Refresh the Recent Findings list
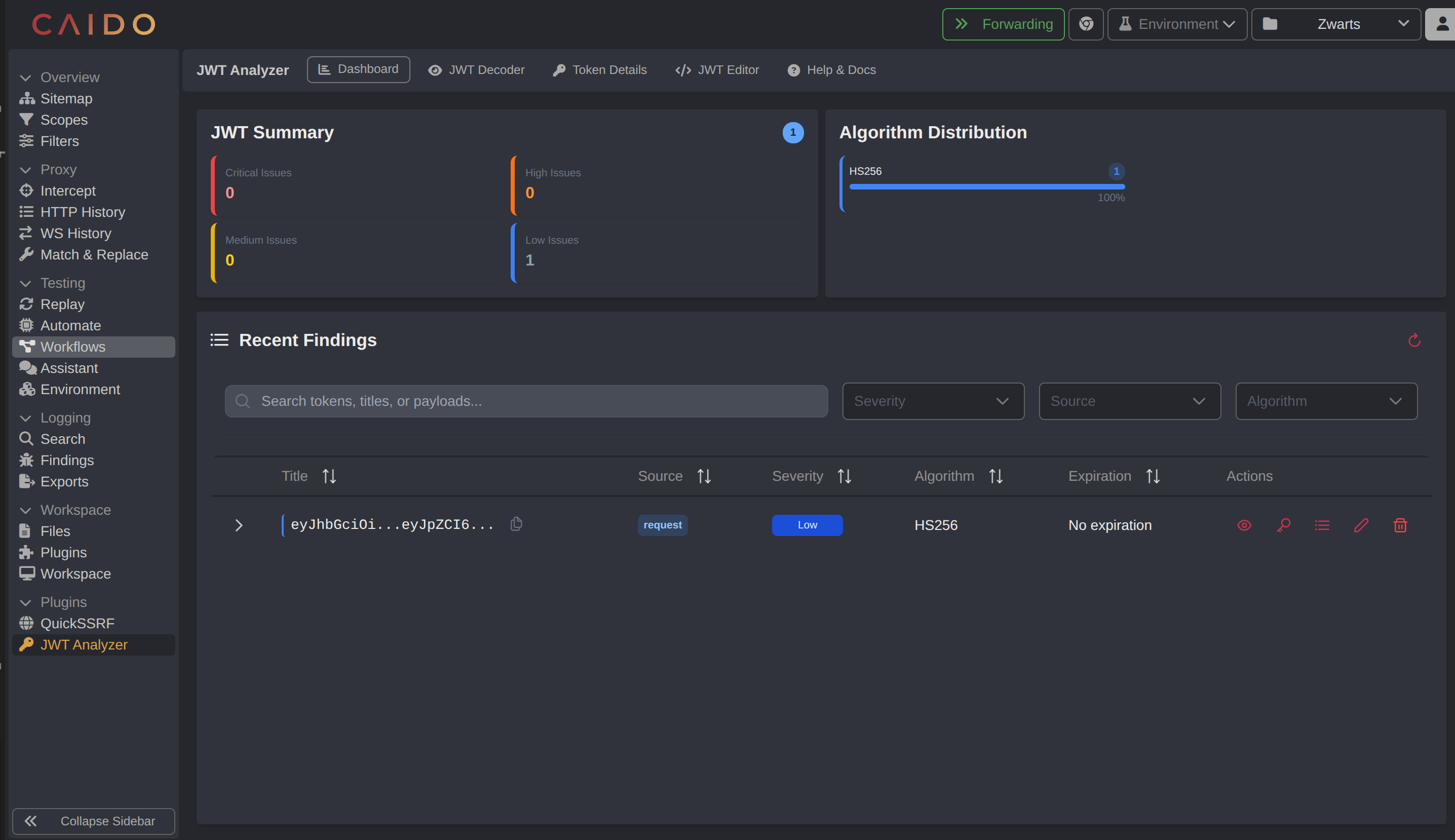Viewport: 1455px width, 840px height. pyautogui.click(x=1413, y=340)
